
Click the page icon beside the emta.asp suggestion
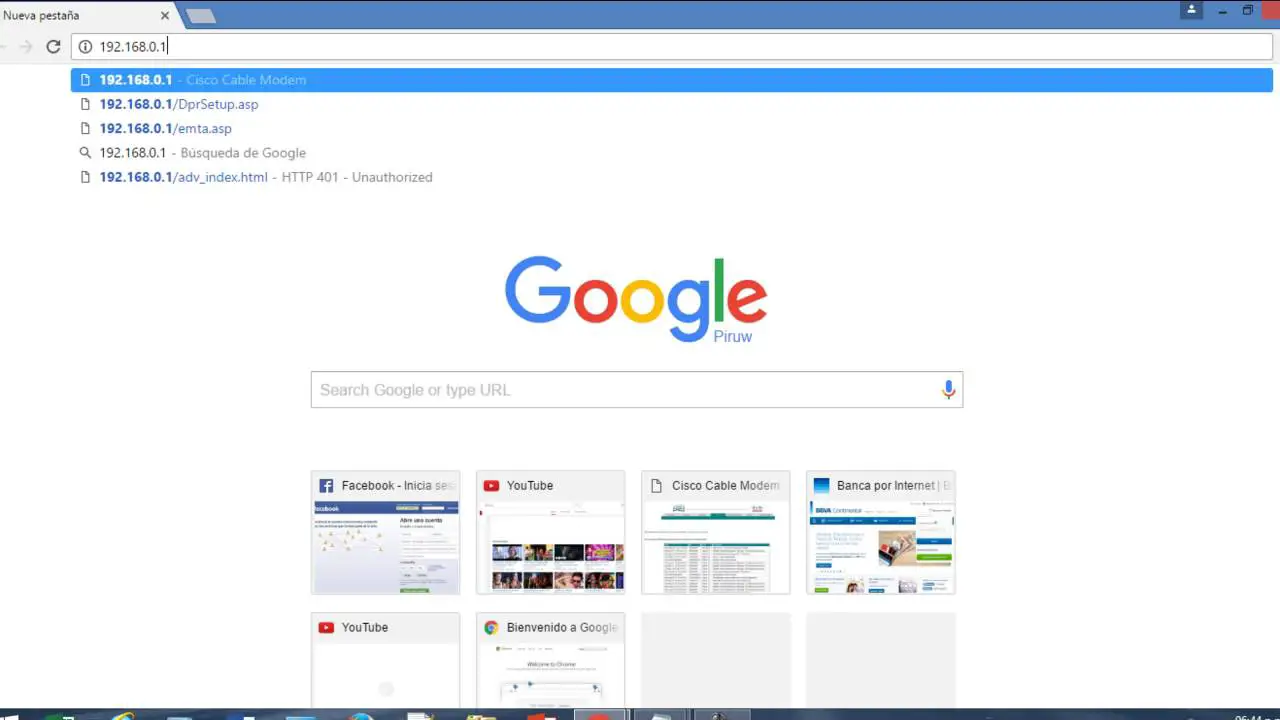click(85, 128)
